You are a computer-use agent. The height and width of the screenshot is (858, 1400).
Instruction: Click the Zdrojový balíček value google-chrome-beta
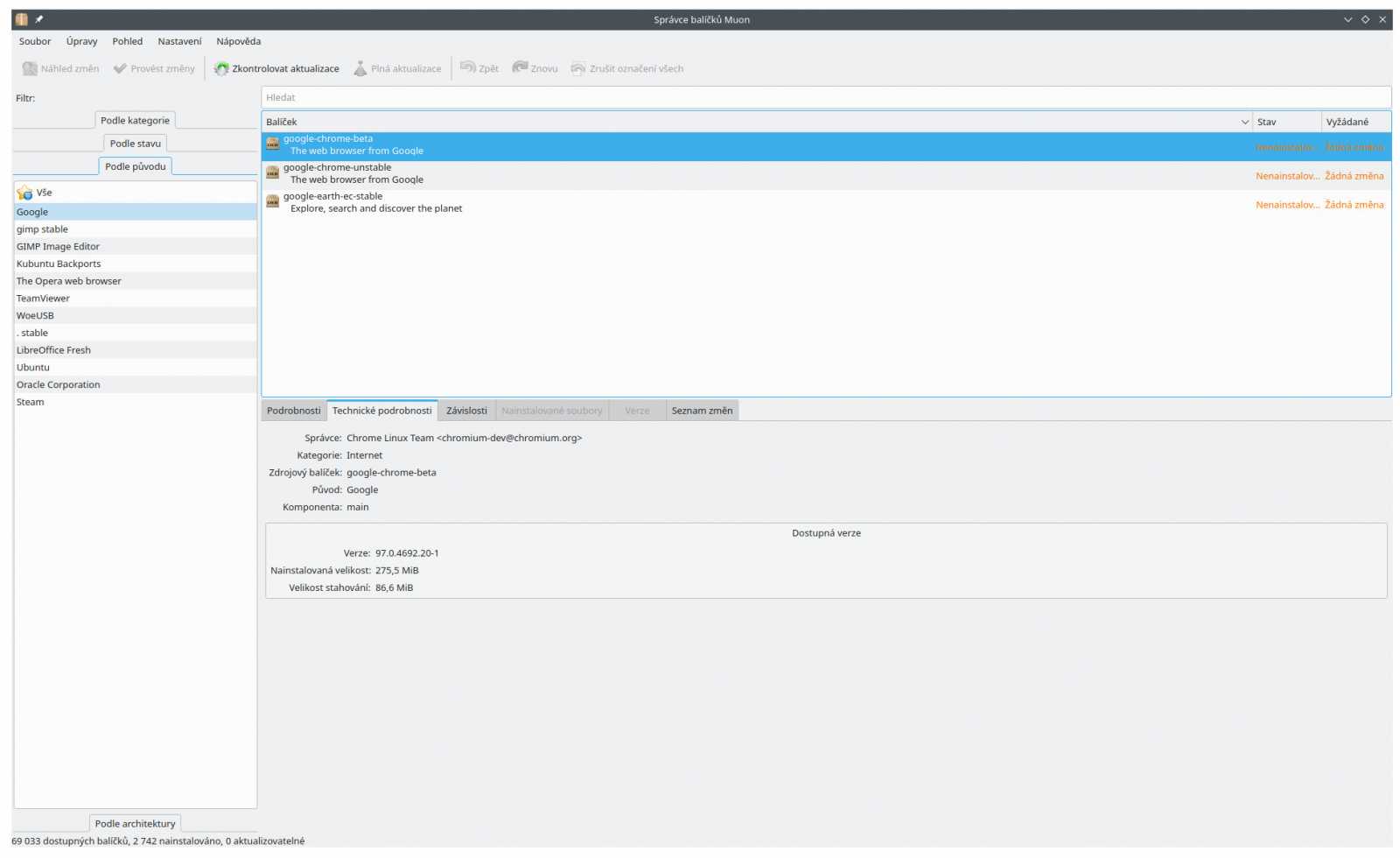(x=391, y=473)
